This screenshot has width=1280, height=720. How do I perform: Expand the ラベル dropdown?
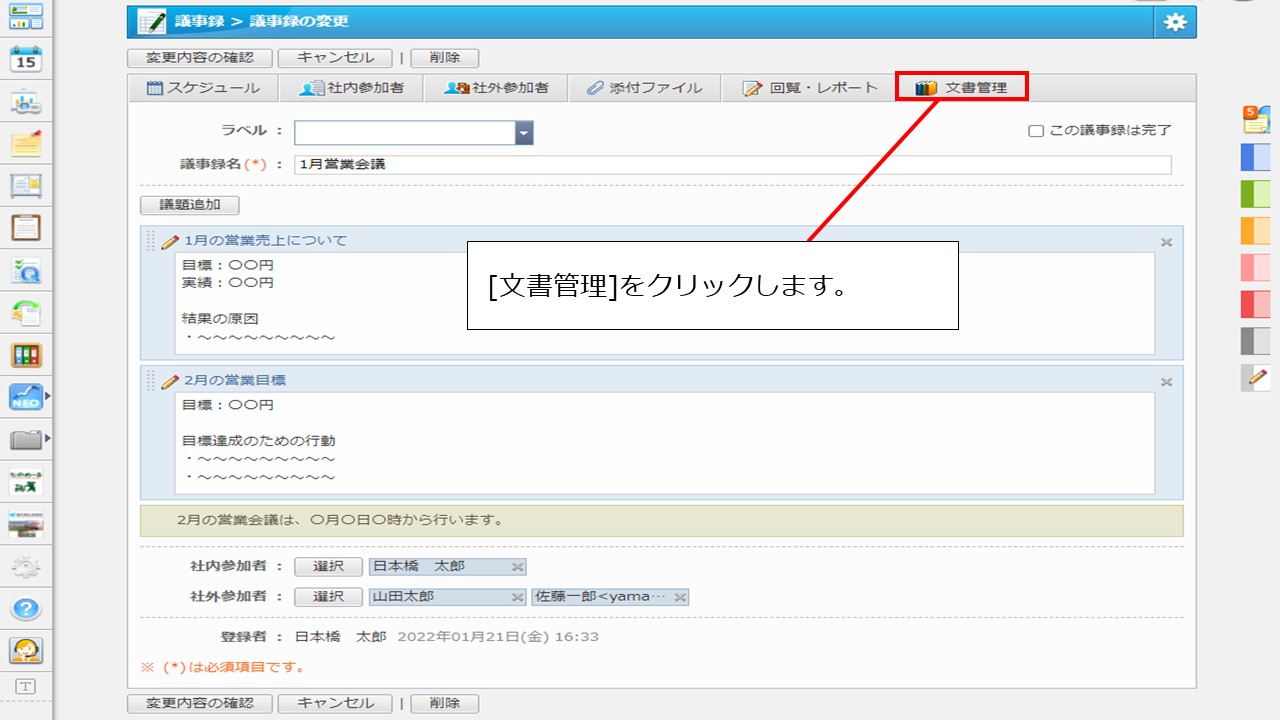(524, 133)
